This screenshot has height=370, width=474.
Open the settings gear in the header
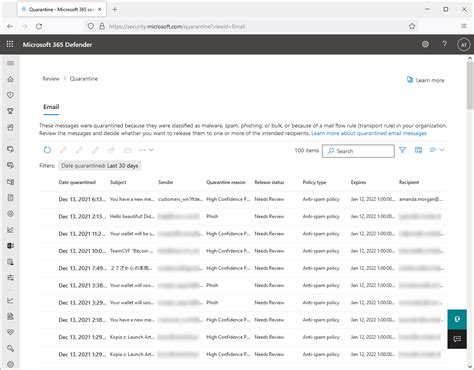[x=425, y=44]
